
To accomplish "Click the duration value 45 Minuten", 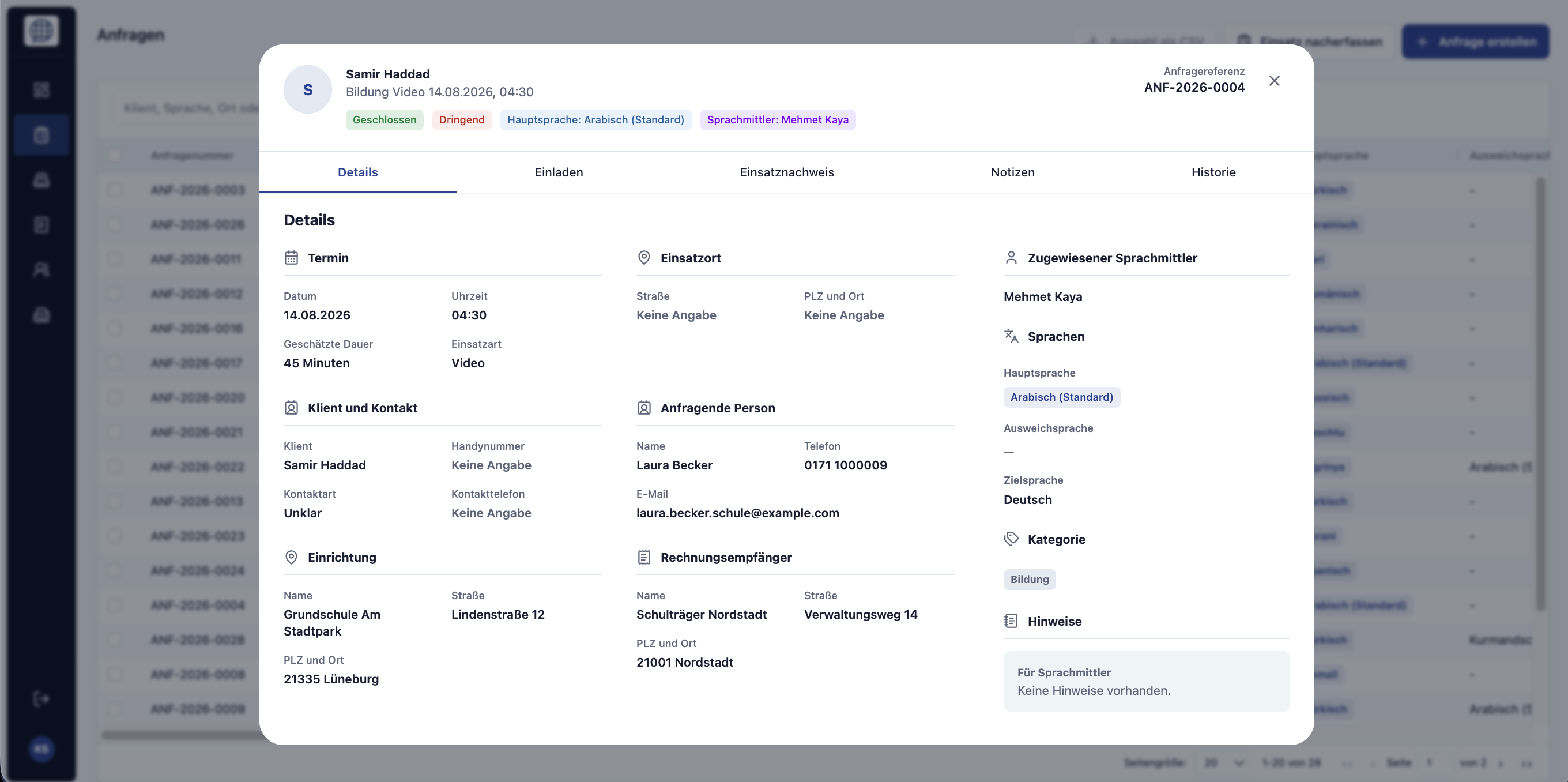I will coord(316,363).
